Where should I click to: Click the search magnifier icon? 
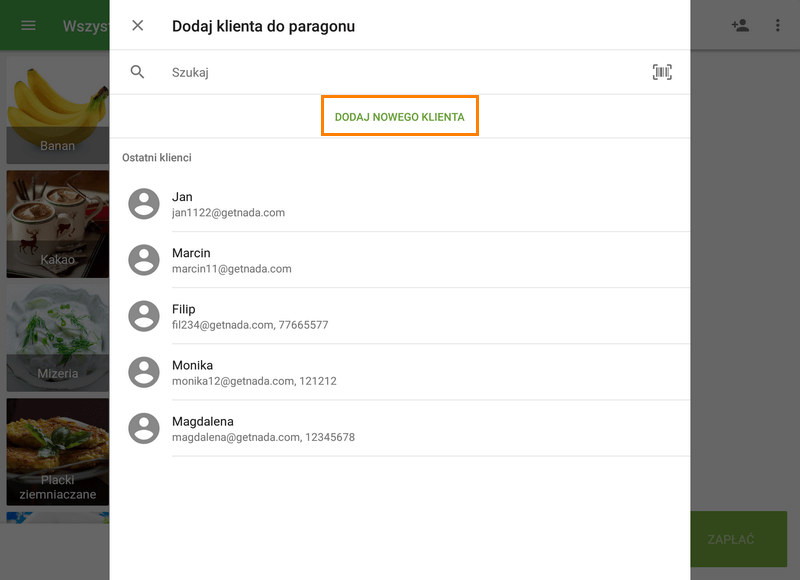point(138,72)
